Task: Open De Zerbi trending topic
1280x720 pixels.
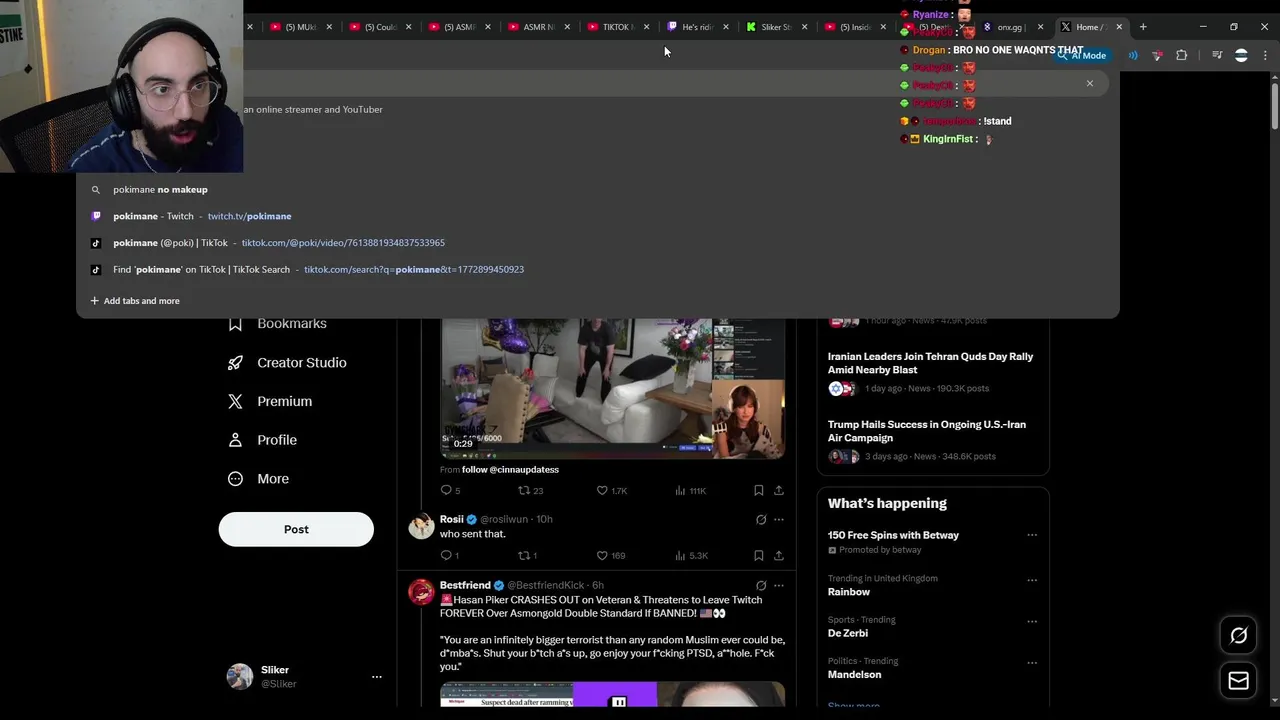Action: click(x=848, y=633)
